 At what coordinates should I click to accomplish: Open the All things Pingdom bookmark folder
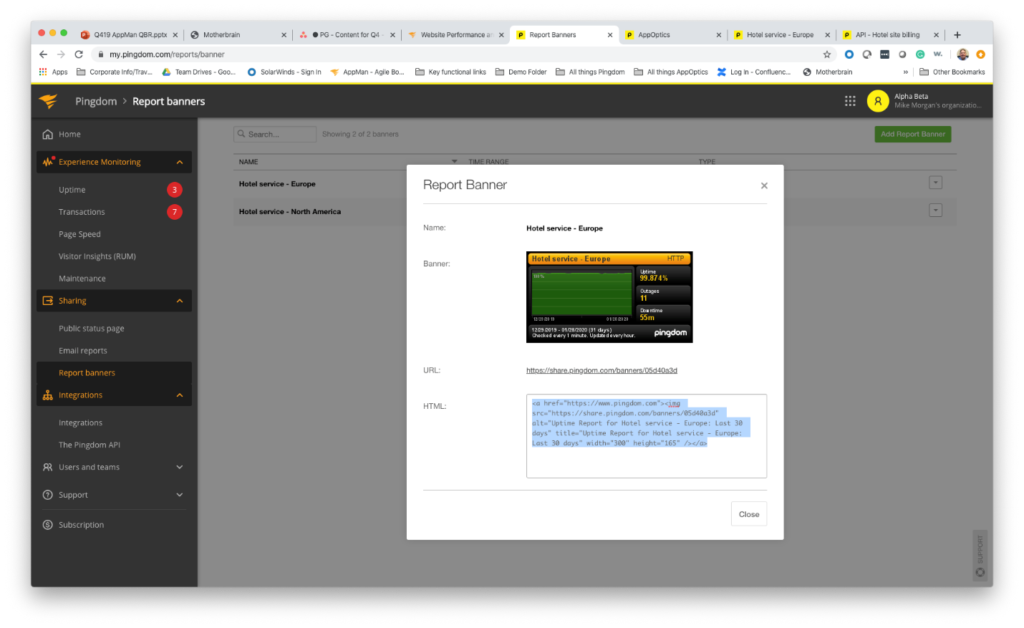[590, 72]
